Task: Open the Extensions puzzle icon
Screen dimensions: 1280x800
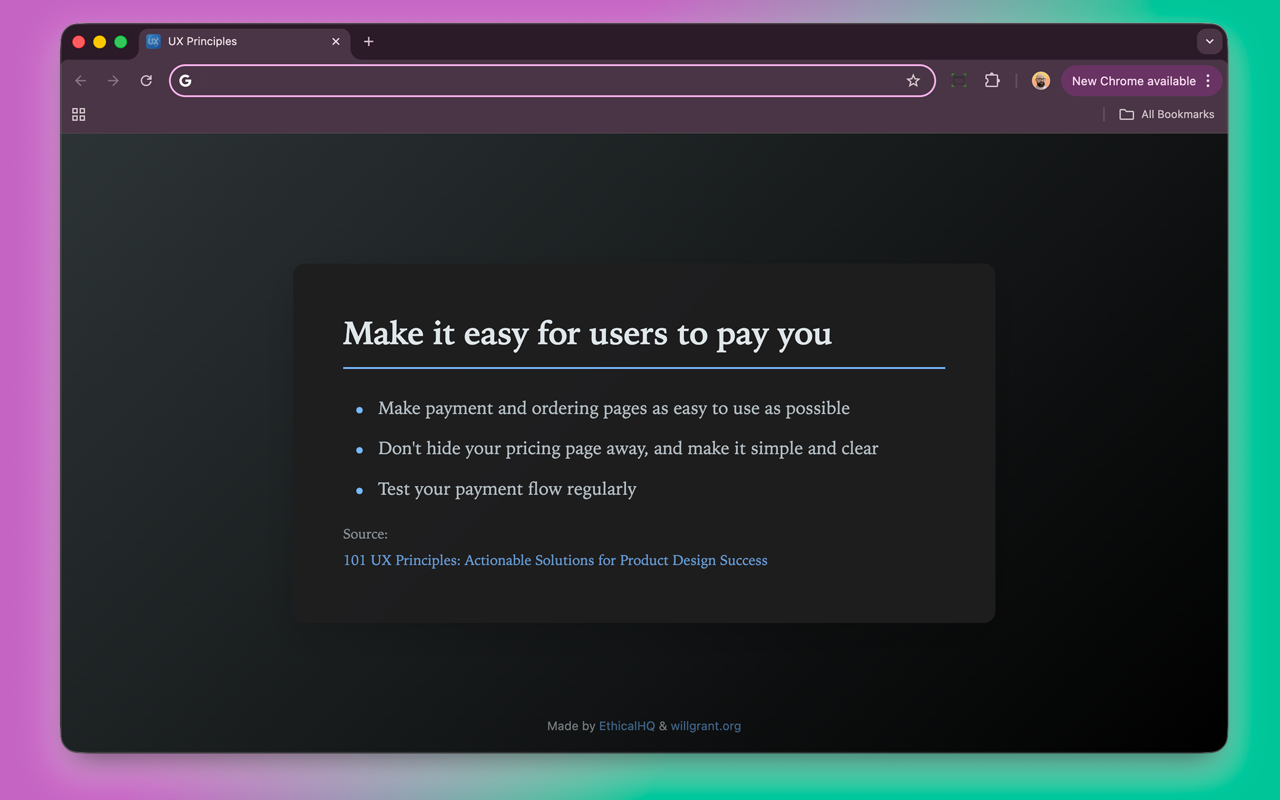Action: pos(992,81)
